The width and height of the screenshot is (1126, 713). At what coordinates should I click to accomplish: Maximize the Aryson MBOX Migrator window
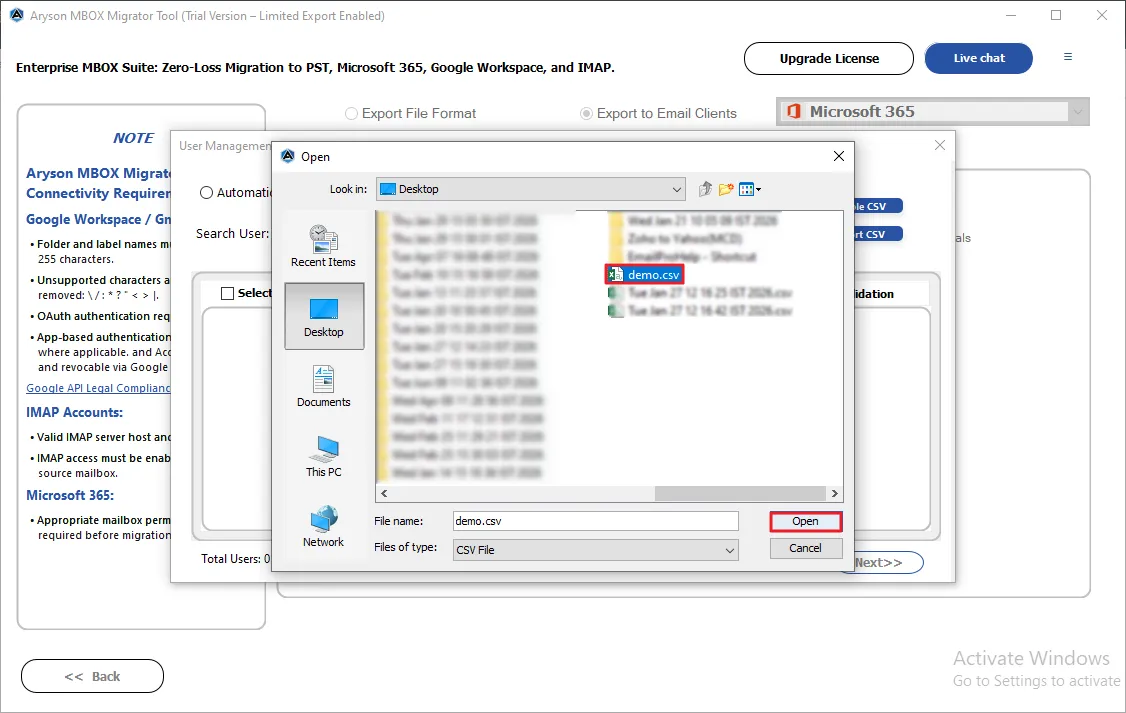1056,15
